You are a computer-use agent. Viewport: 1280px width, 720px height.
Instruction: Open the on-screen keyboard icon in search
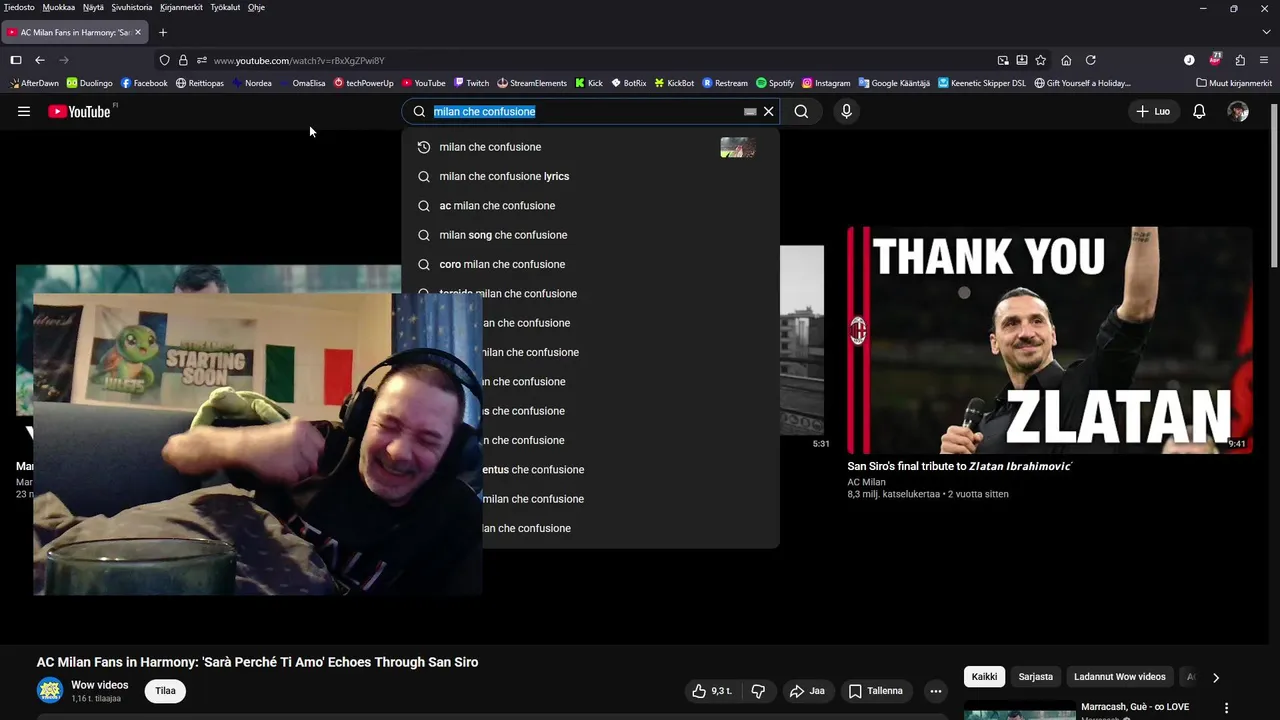point(750,112)
